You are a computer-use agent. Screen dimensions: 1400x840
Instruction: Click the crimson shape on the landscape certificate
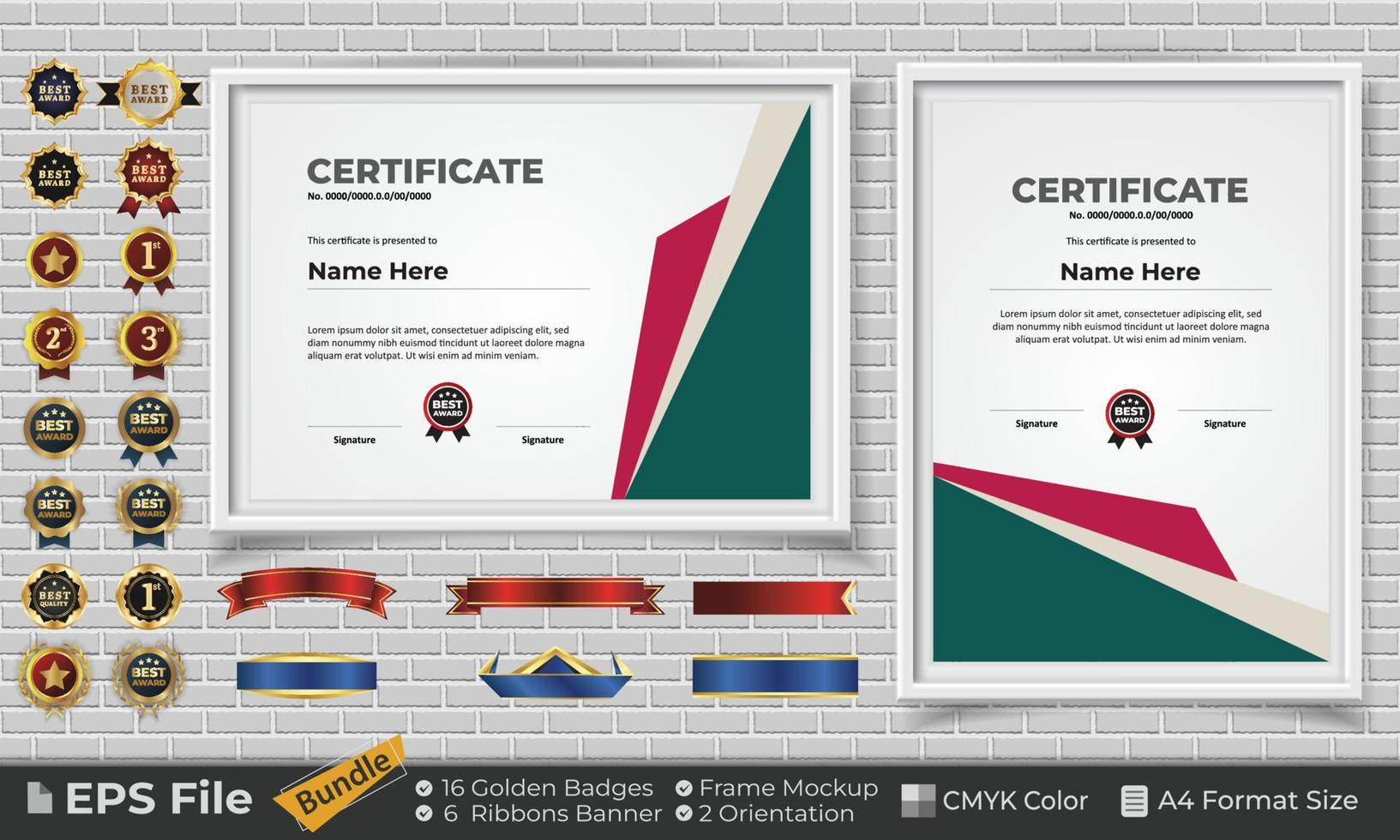[664, 343]
